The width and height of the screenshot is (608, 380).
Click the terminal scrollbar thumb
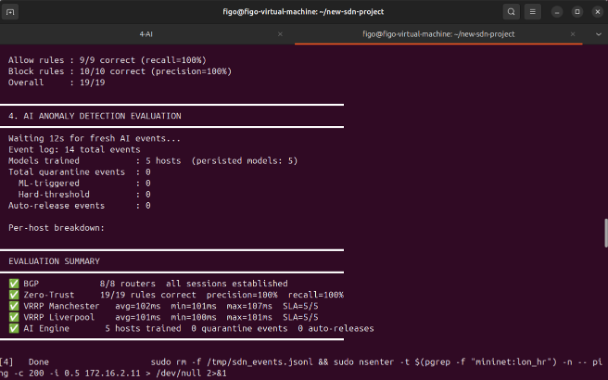pyautogui.click(x=606, y=233)
